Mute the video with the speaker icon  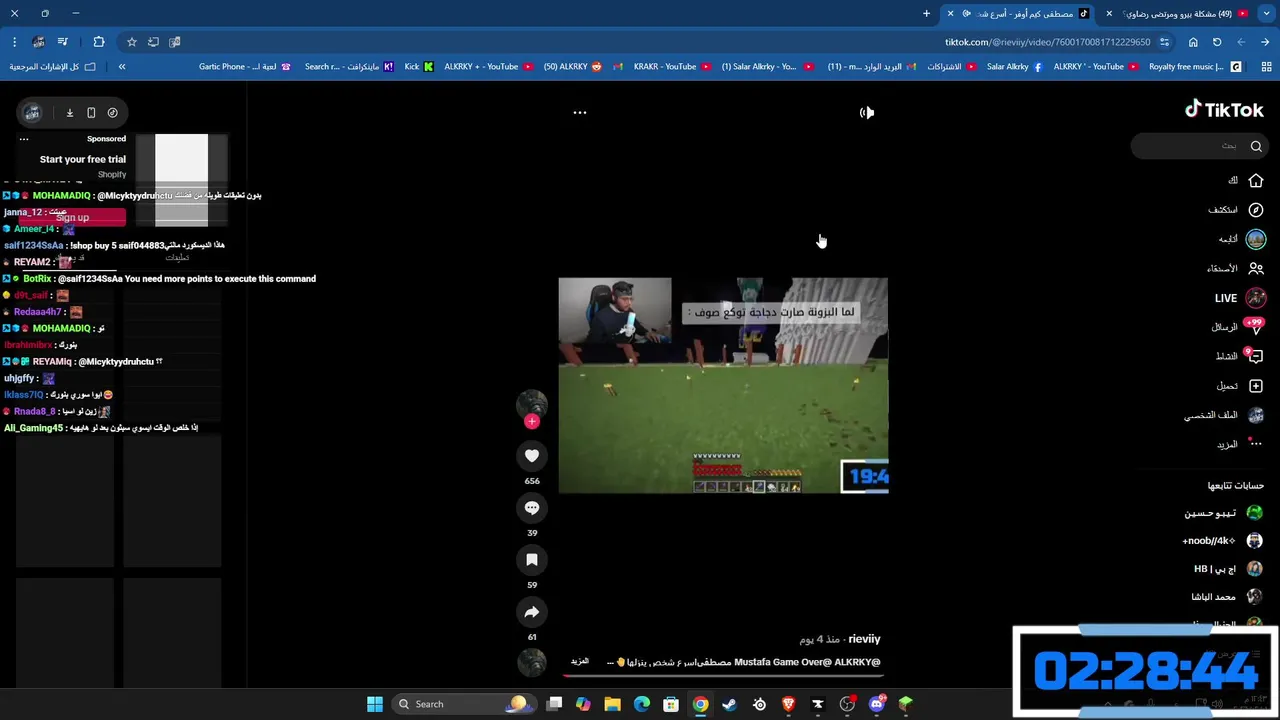[x=867, y=113]
